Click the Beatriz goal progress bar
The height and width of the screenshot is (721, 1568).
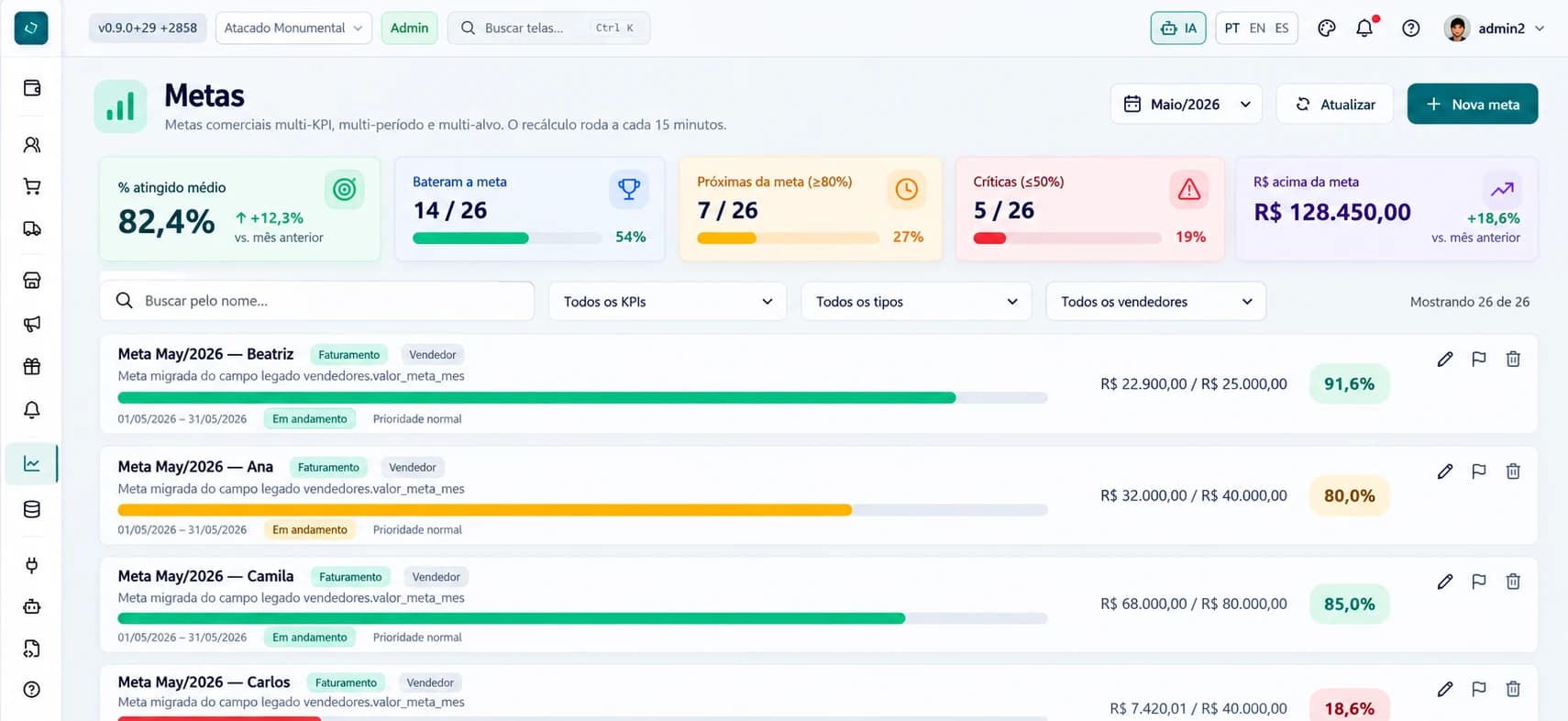tap(582, 398)
